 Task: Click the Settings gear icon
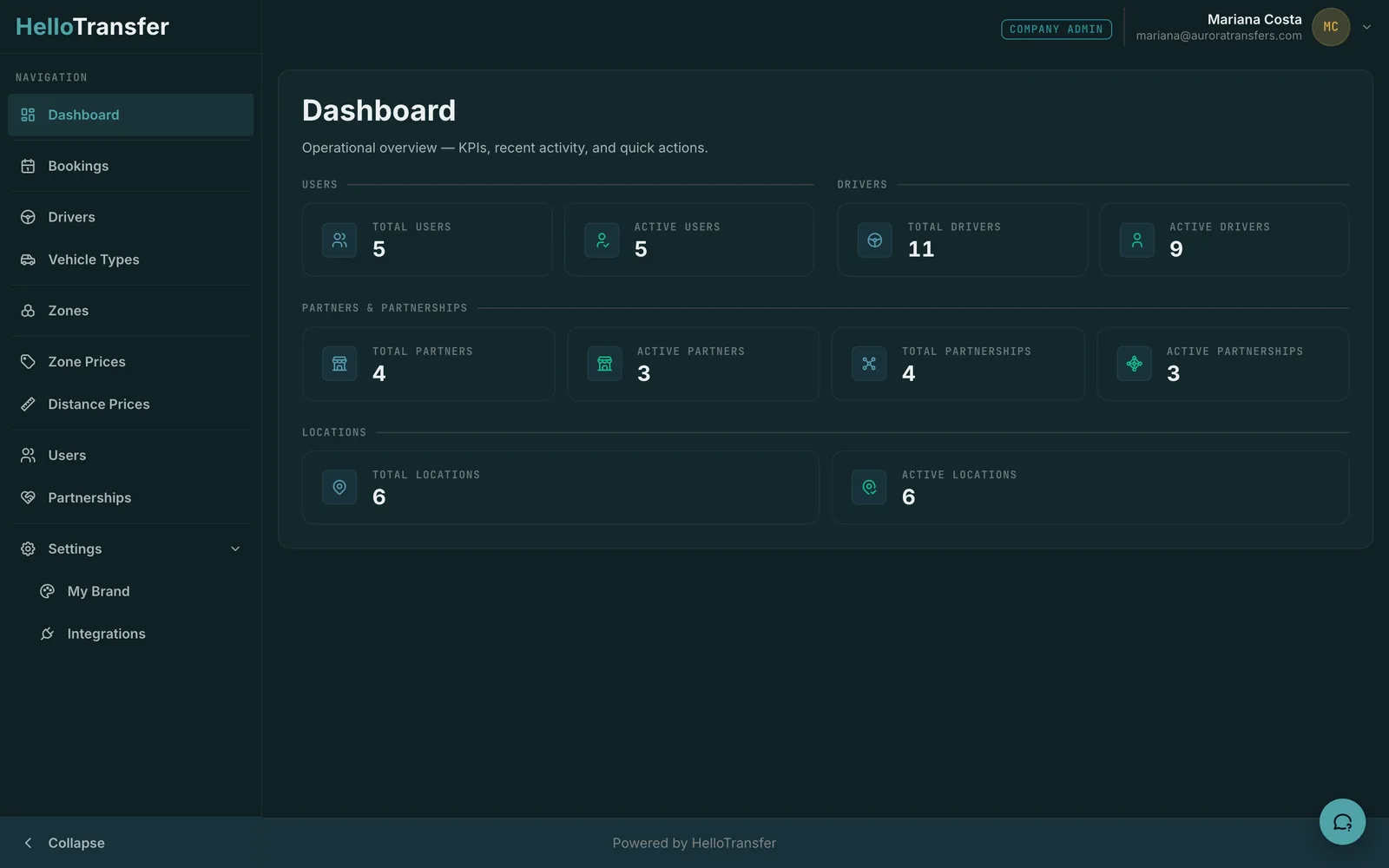(28, 549)
